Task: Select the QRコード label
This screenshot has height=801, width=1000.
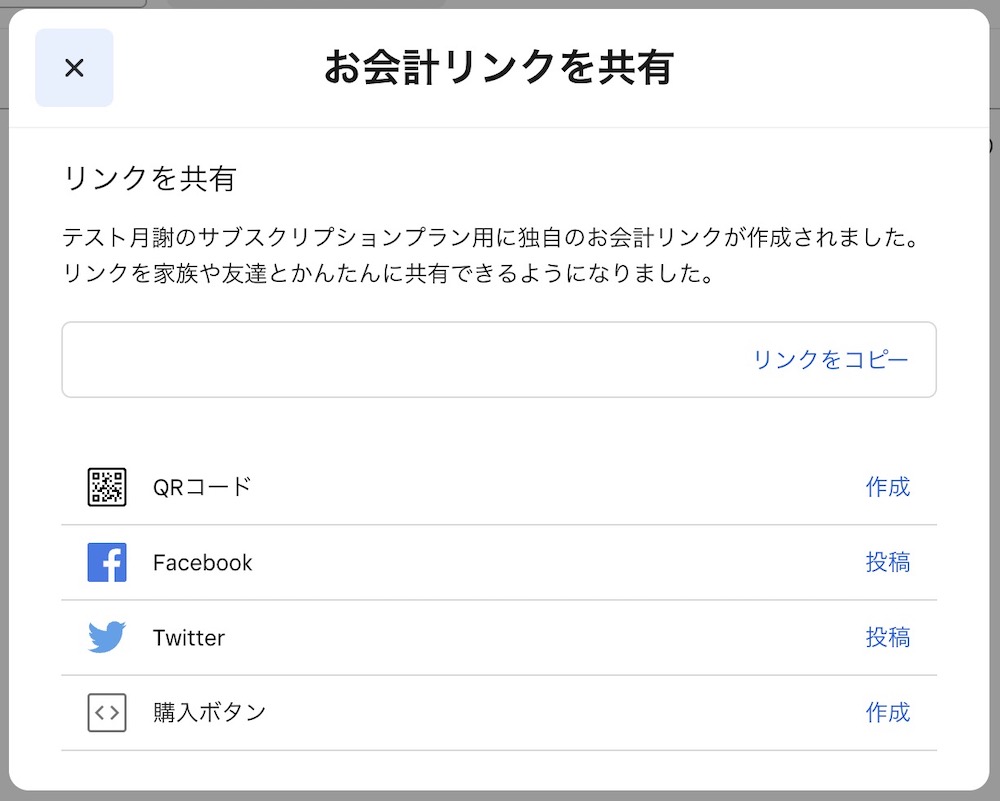Action: click(202, 487)
